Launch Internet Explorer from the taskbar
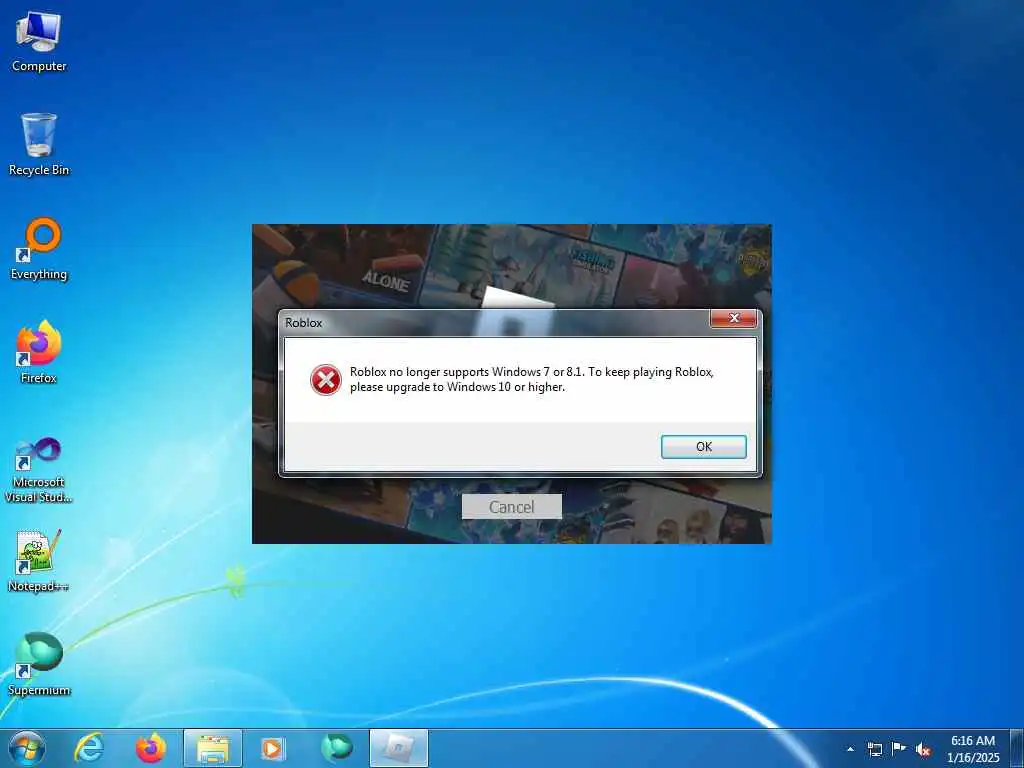1024x768 pixels. tap(89, 748)
